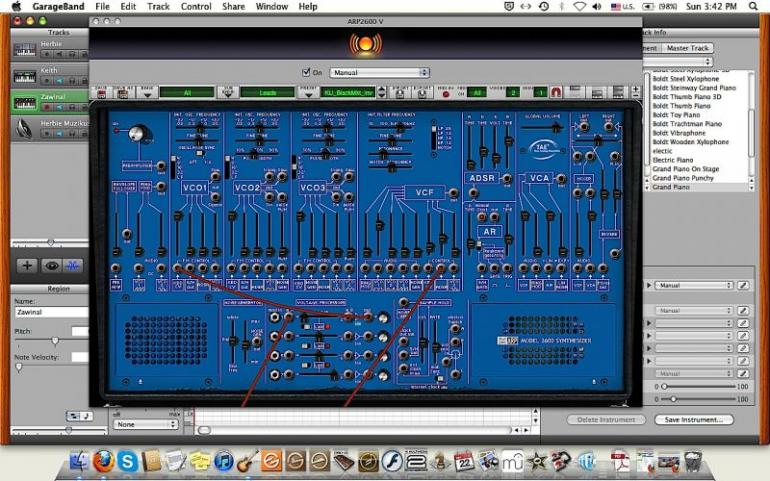
Task: Mute the Zawinul track
Action: click(59, 107)
